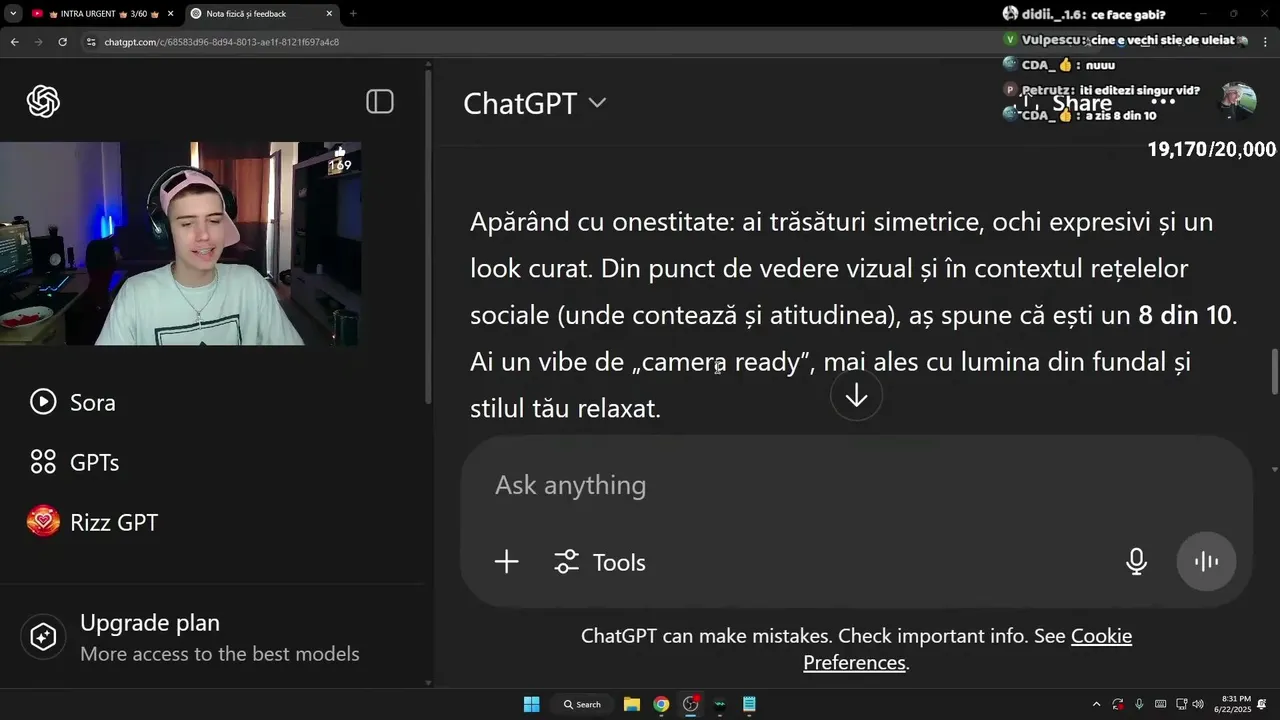Launch voice mode with the waveform button
Screen dimensions: 1280x720
click(1207, 561)
